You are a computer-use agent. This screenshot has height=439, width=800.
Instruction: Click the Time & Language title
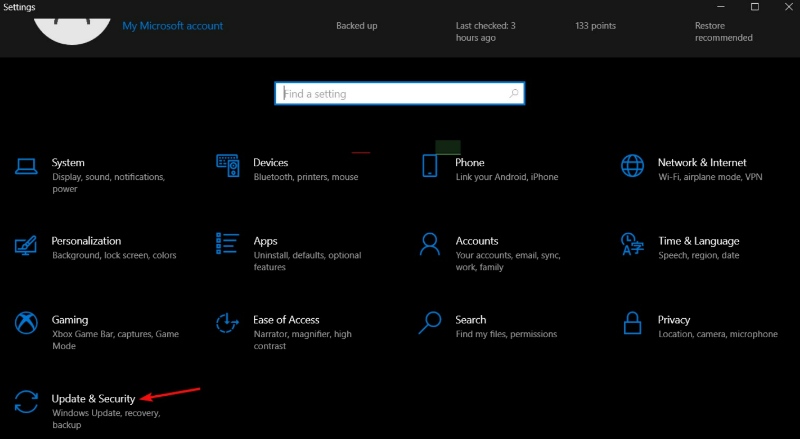coord(698,241)
